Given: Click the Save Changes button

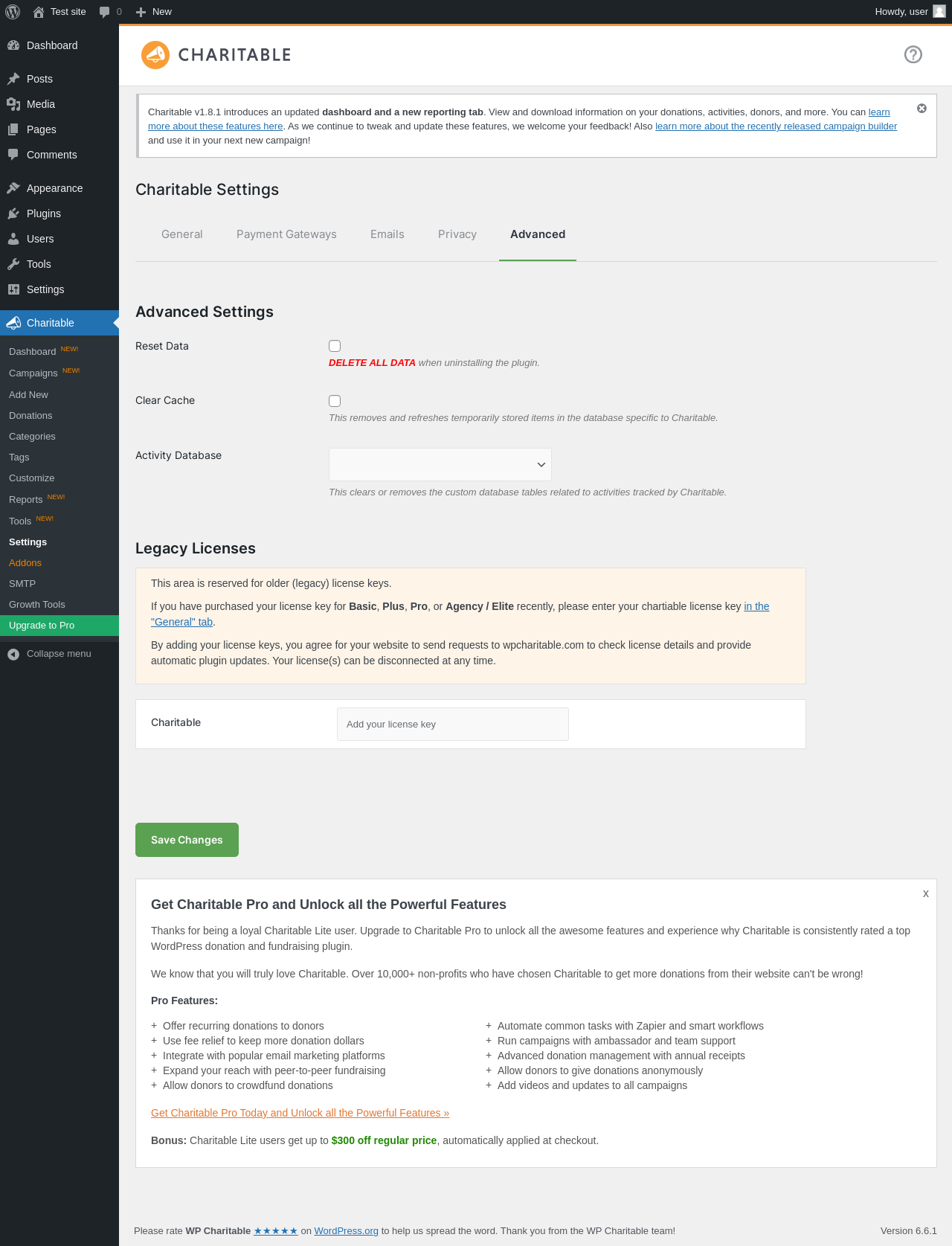Looking at the screenshot, I should click(x=187, y=840).
